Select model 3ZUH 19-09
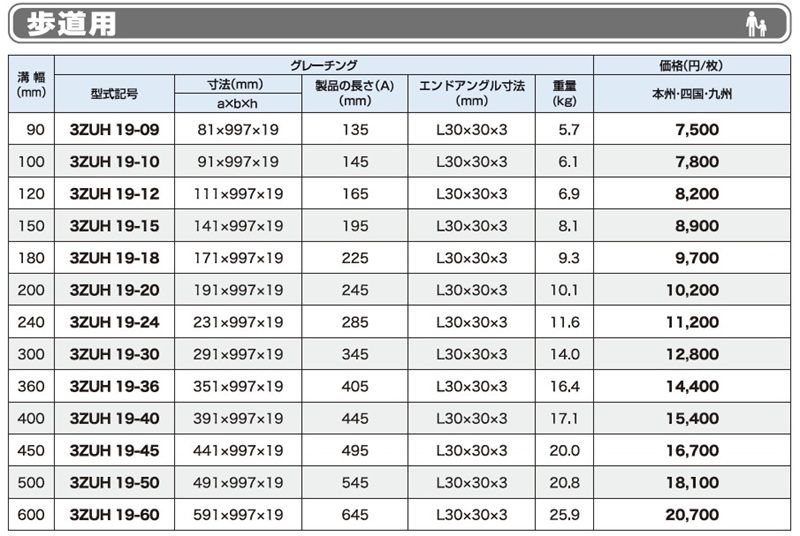Screen dimensions: 800x536 point(114,130)
